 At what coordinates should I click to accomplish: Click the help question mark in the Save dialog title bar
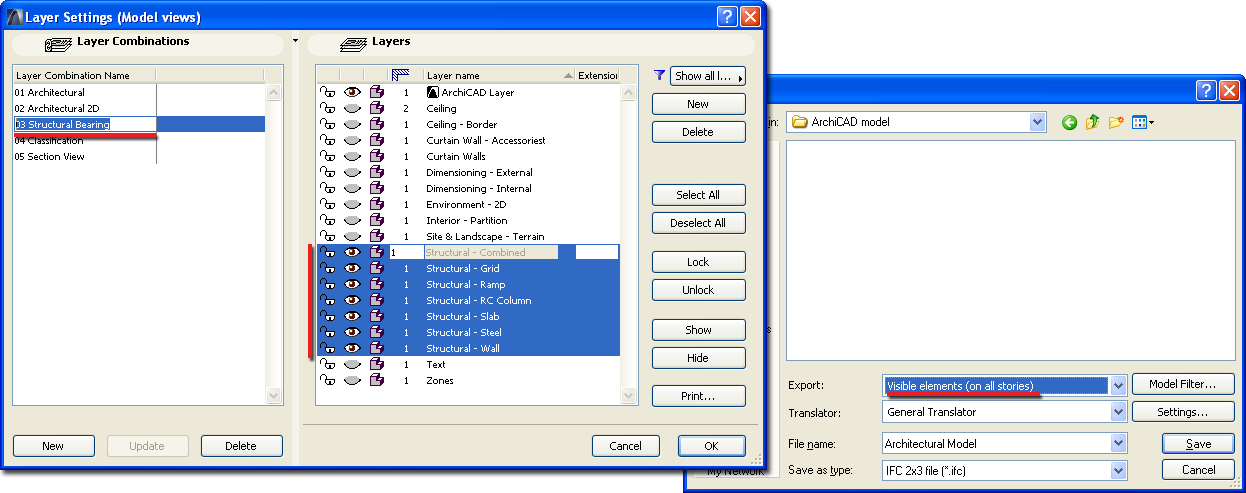click(1206, 91)
